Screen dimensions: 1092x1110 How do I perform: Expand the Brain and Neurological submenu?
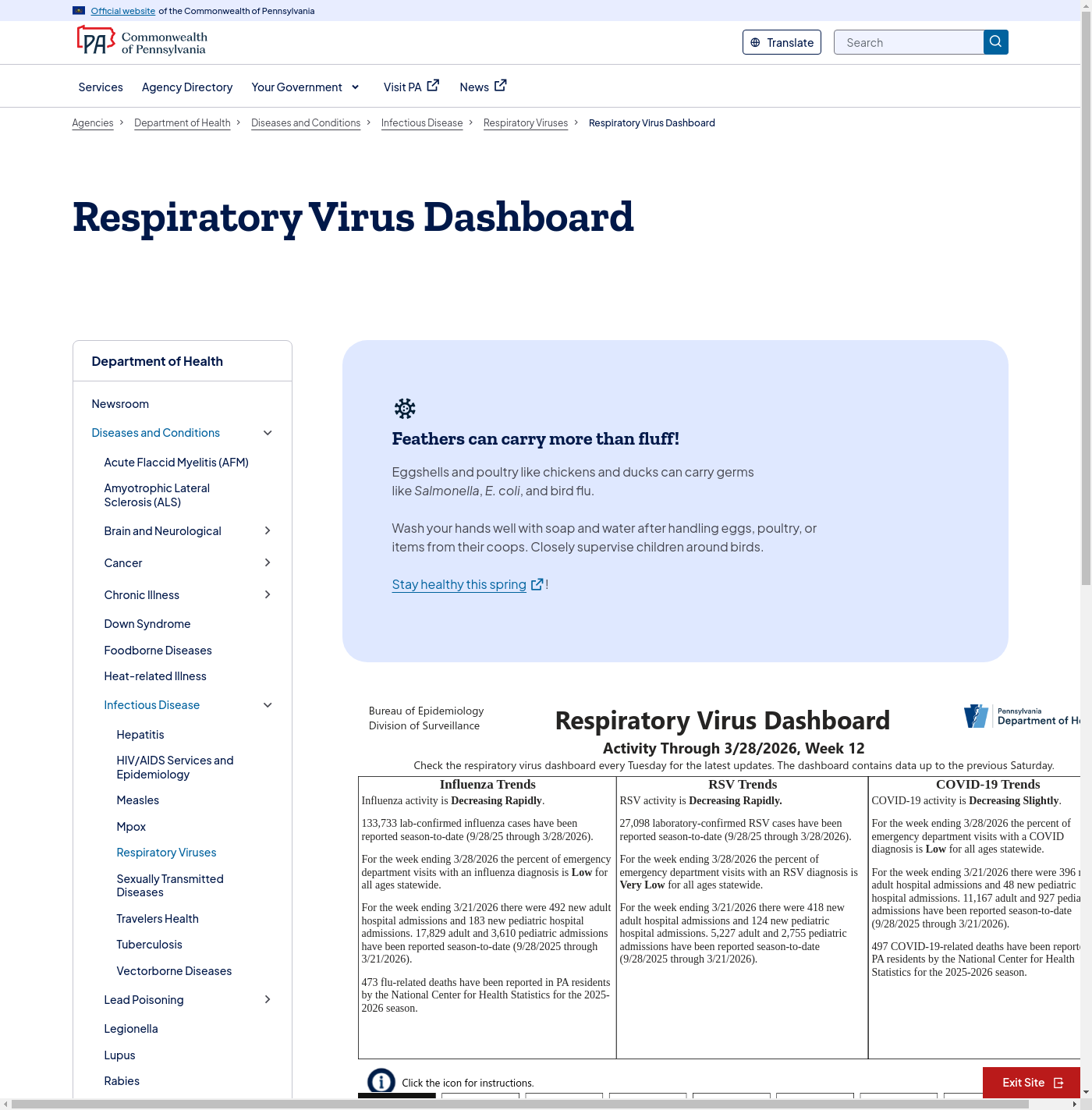[268, 531]
